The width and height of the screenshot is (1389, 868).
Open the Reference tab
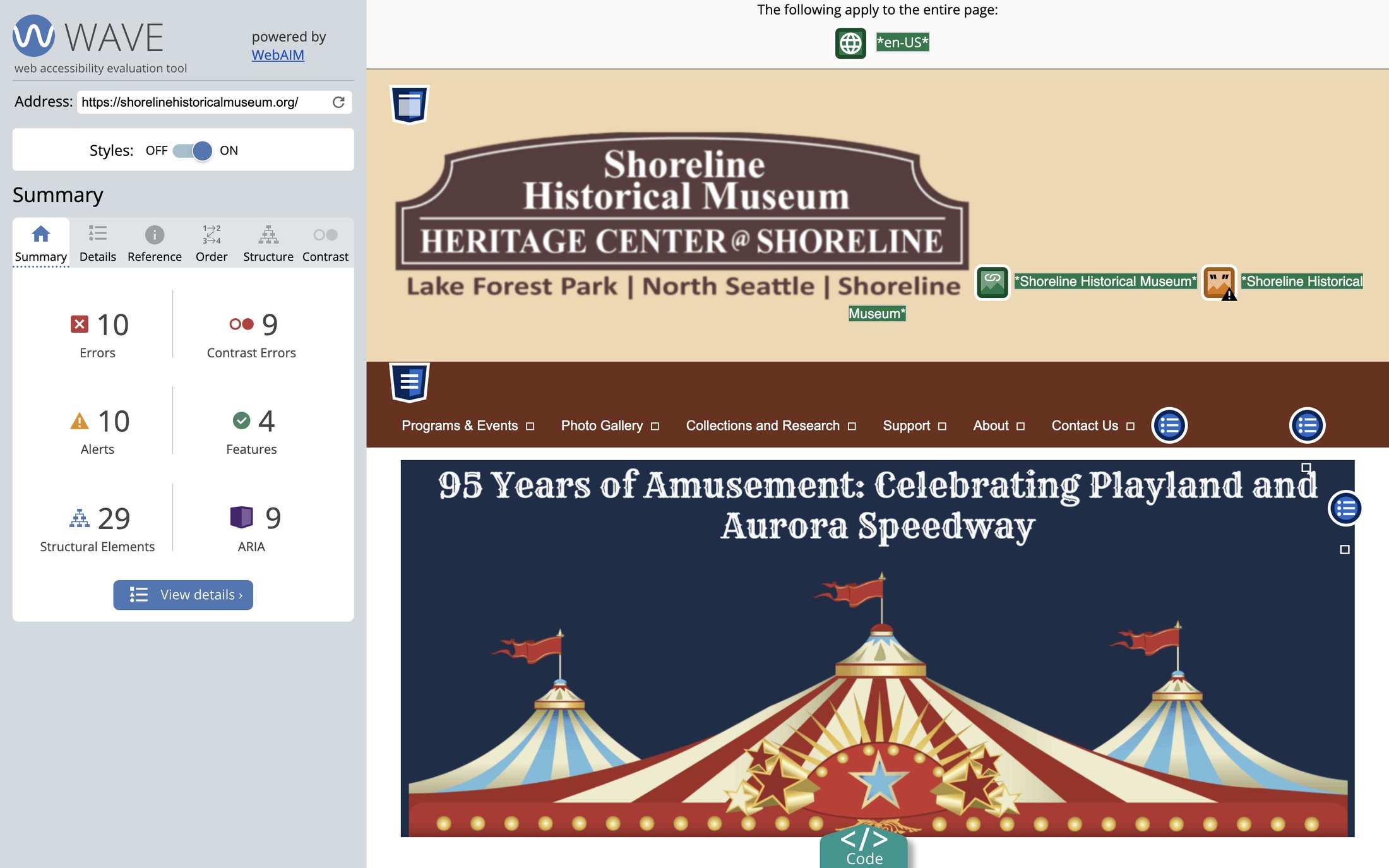(155, 243)
